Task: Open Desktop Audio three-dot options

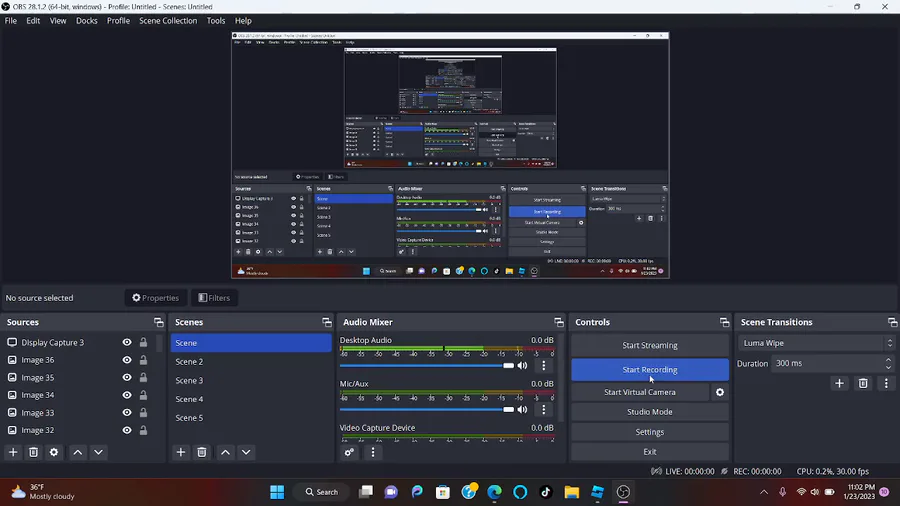Action: point(544,365)
